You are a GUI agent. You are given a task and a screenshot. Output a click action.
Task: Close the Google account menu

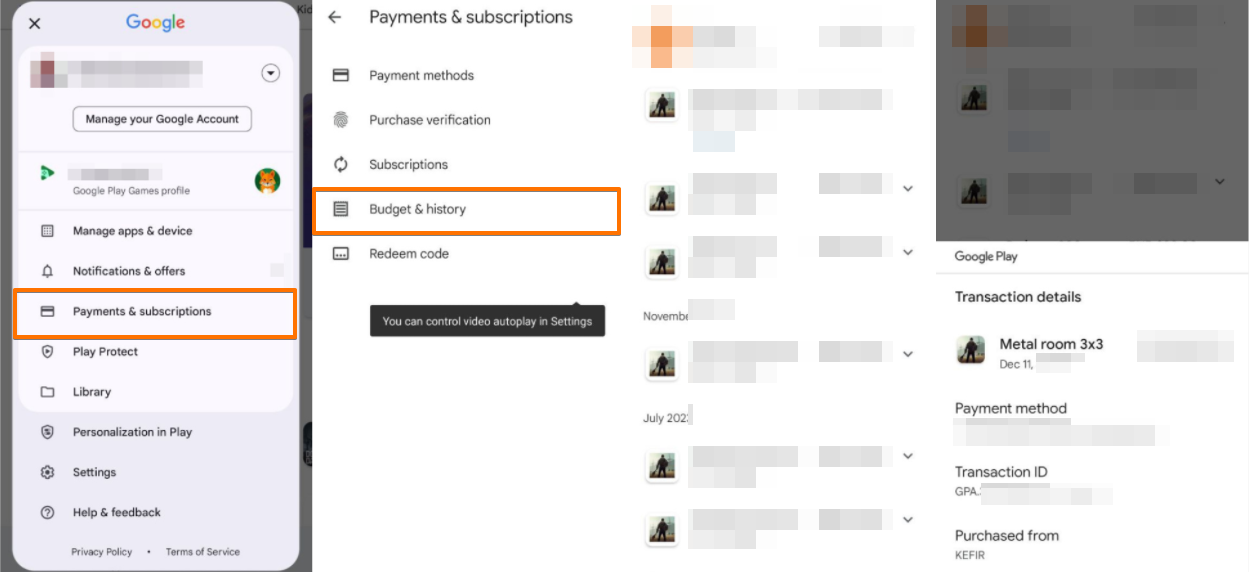[35, 24]
